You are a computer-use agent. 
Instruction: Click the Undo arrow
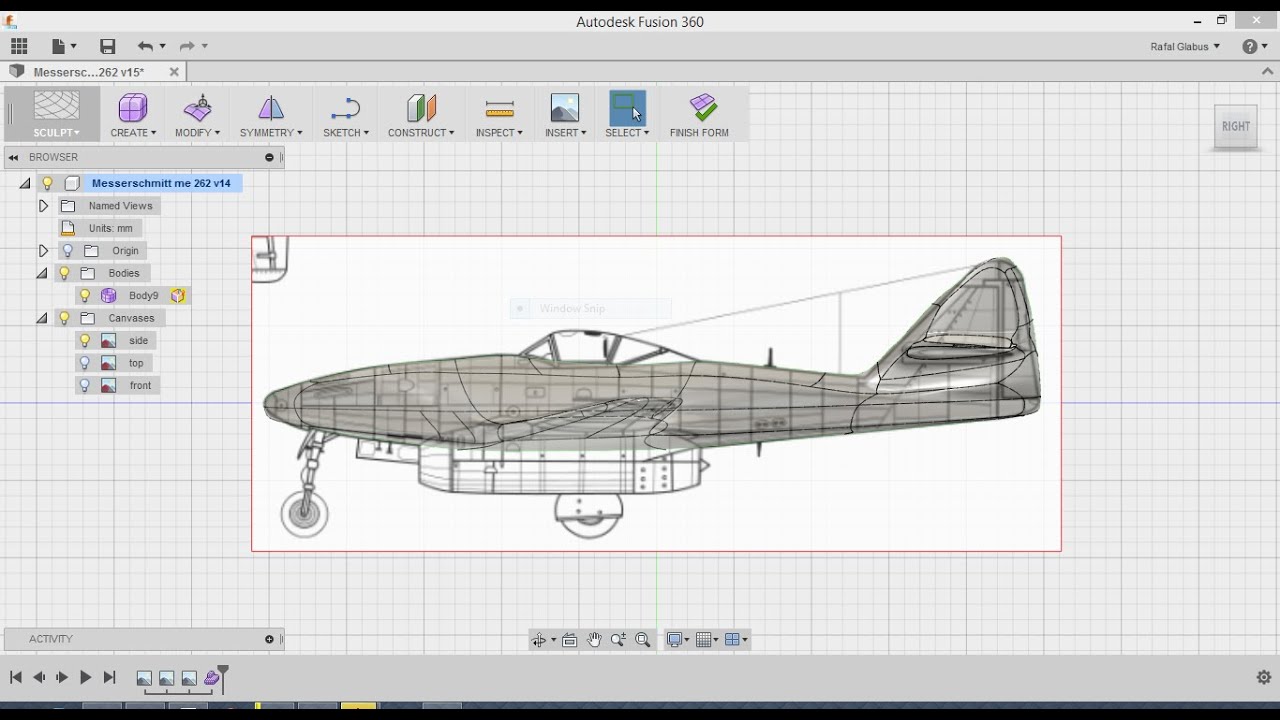[x=145, y=46]
